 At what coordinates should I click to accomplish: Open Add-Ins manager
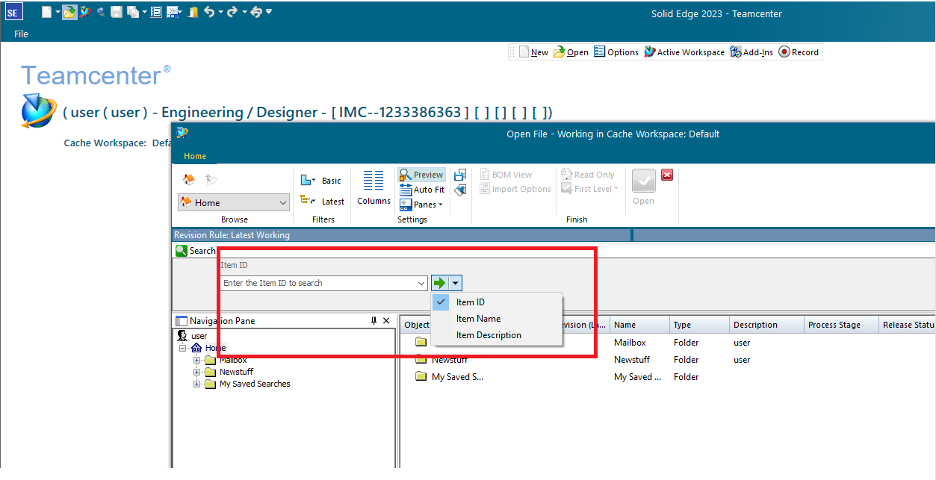[752, 53]
